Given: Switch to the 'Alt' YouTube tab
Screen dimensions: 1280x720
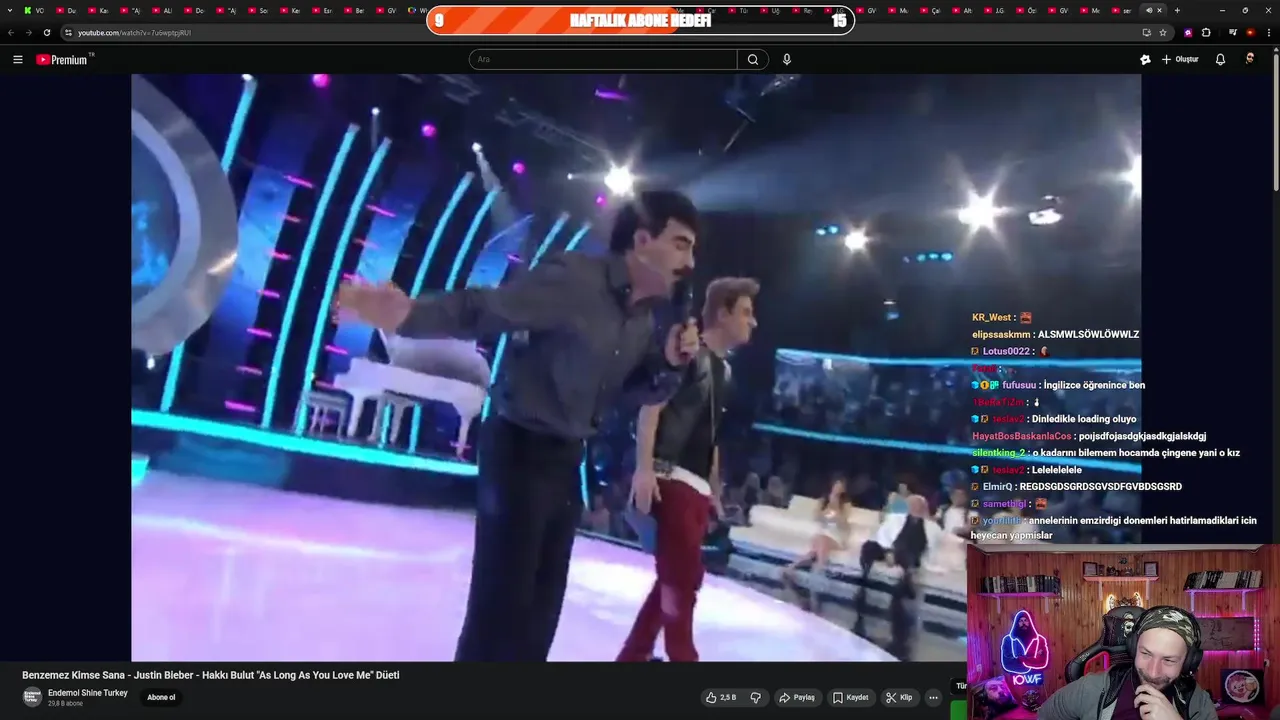Looking at the screenshot, I should 963,10.
